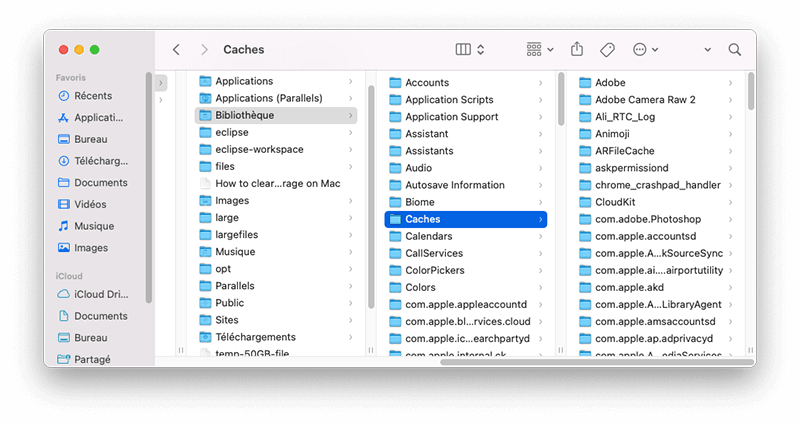This screenshot has width=800, height=425.
Task: Select Documents under Favoris
Action: (93, 183)
